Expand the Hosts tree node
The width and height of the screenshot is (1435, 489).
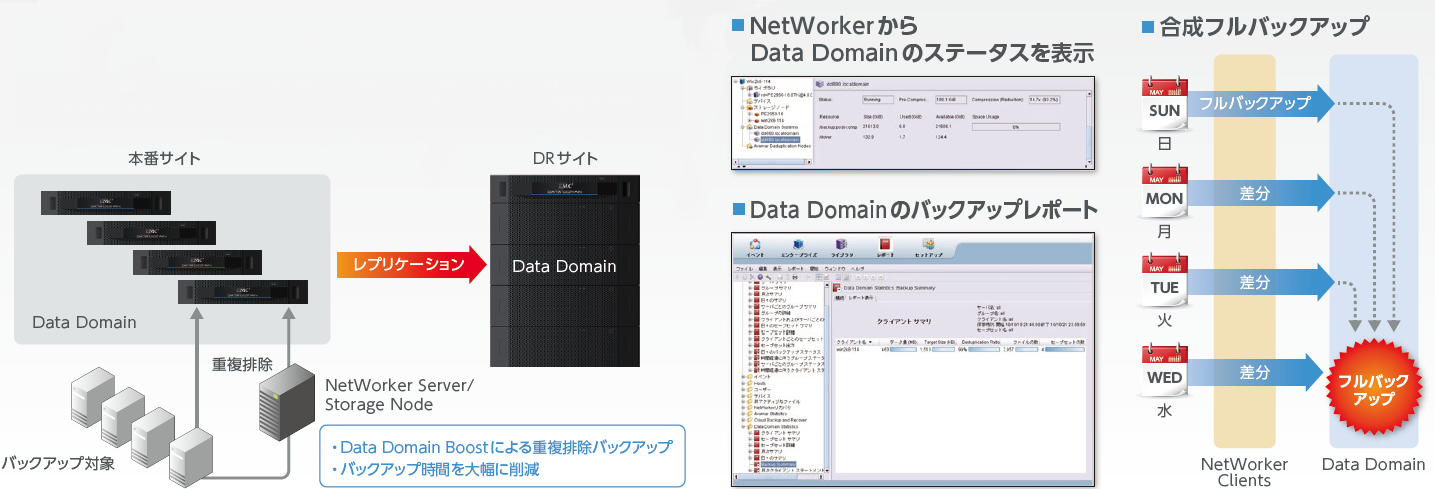[x=743, y=383]
